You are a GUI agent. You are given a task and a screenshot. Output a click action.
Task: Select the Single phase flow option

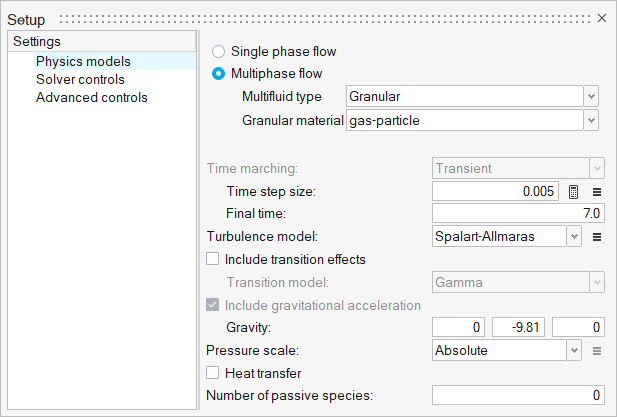[x=218, y=51]
